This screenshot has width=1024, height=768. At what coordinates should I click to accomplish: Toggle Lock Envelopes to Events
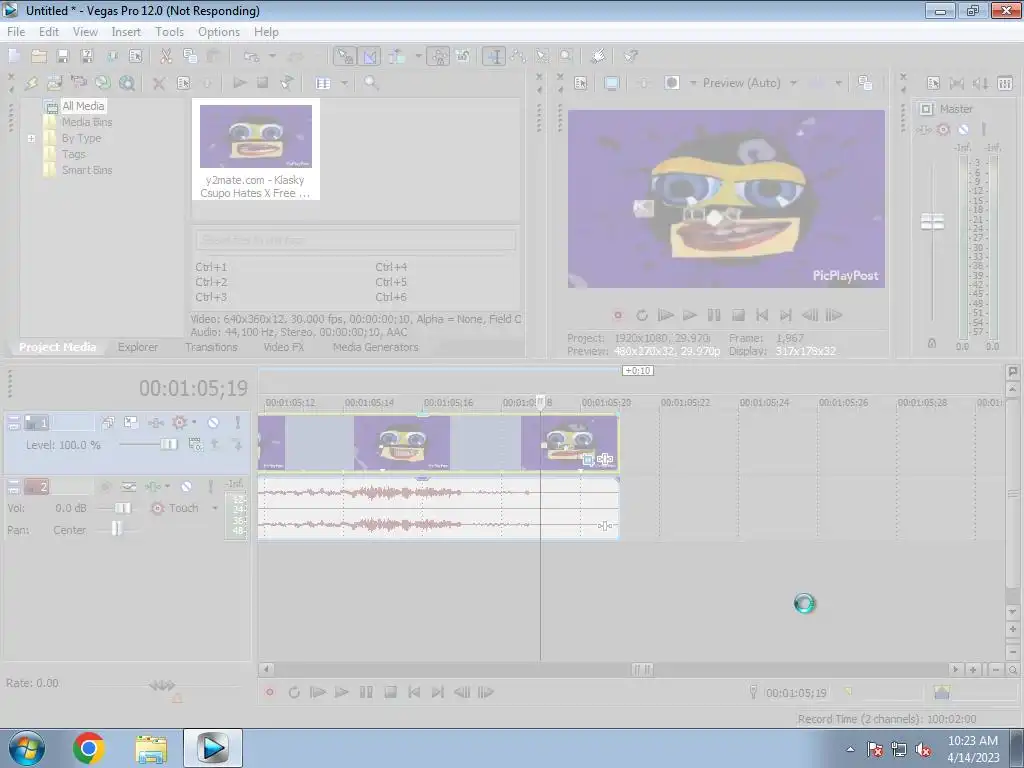438,56
